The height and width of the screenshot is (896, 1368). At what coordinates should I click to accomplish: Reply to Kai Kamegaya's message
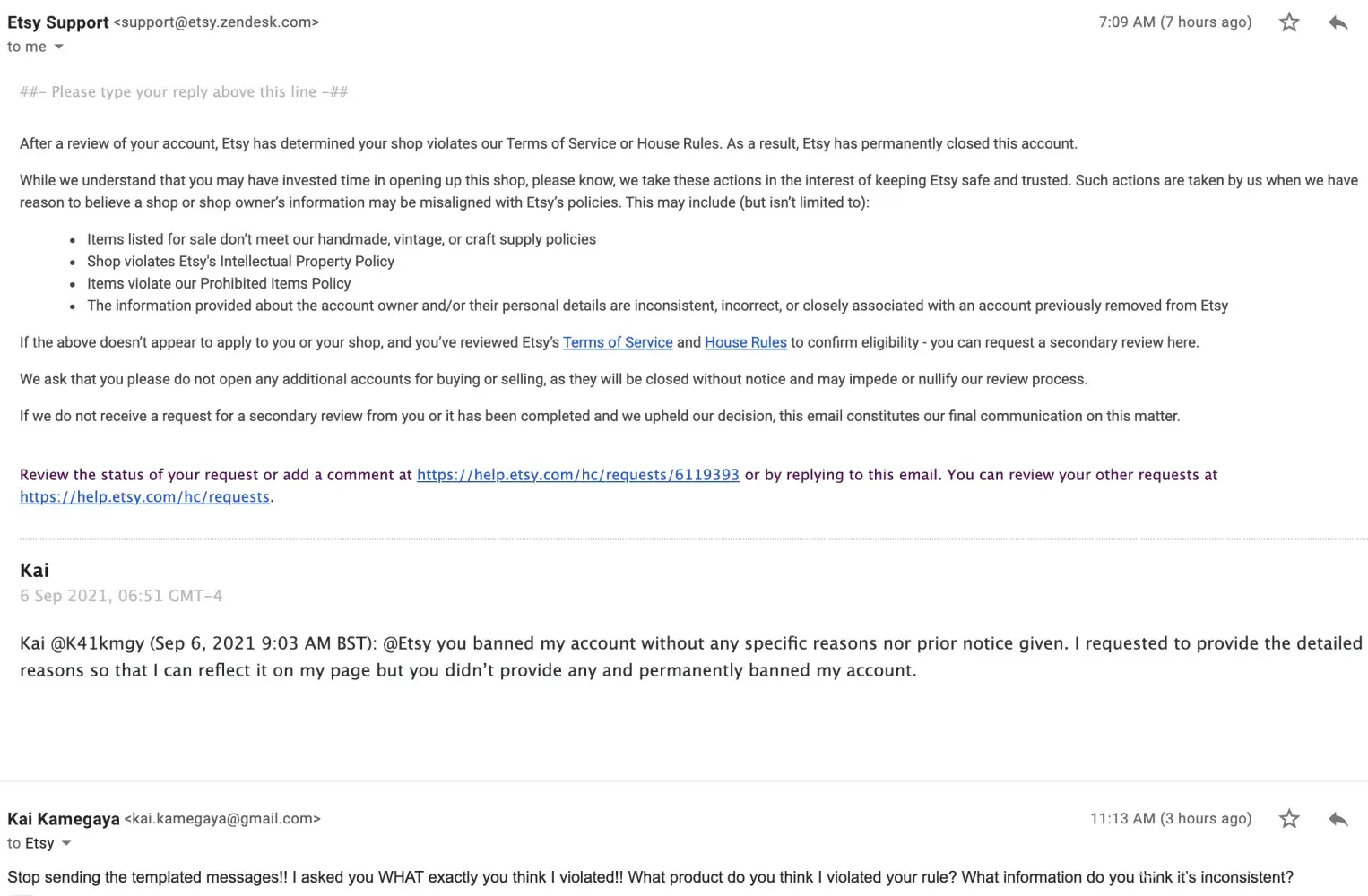[1338, 818]
